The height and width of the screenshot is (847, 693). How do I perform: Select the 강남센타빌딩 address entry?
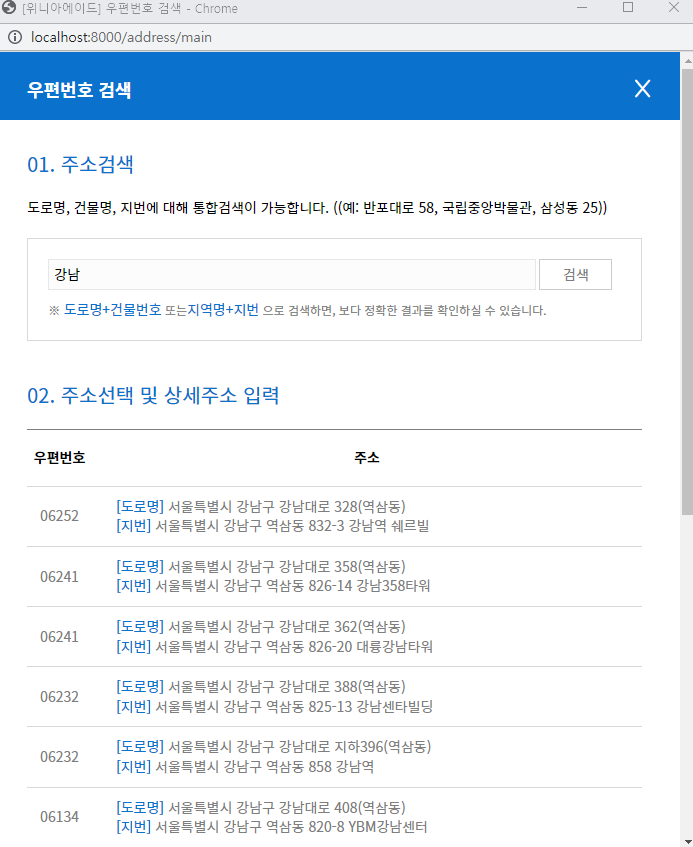tap(285, 707)
